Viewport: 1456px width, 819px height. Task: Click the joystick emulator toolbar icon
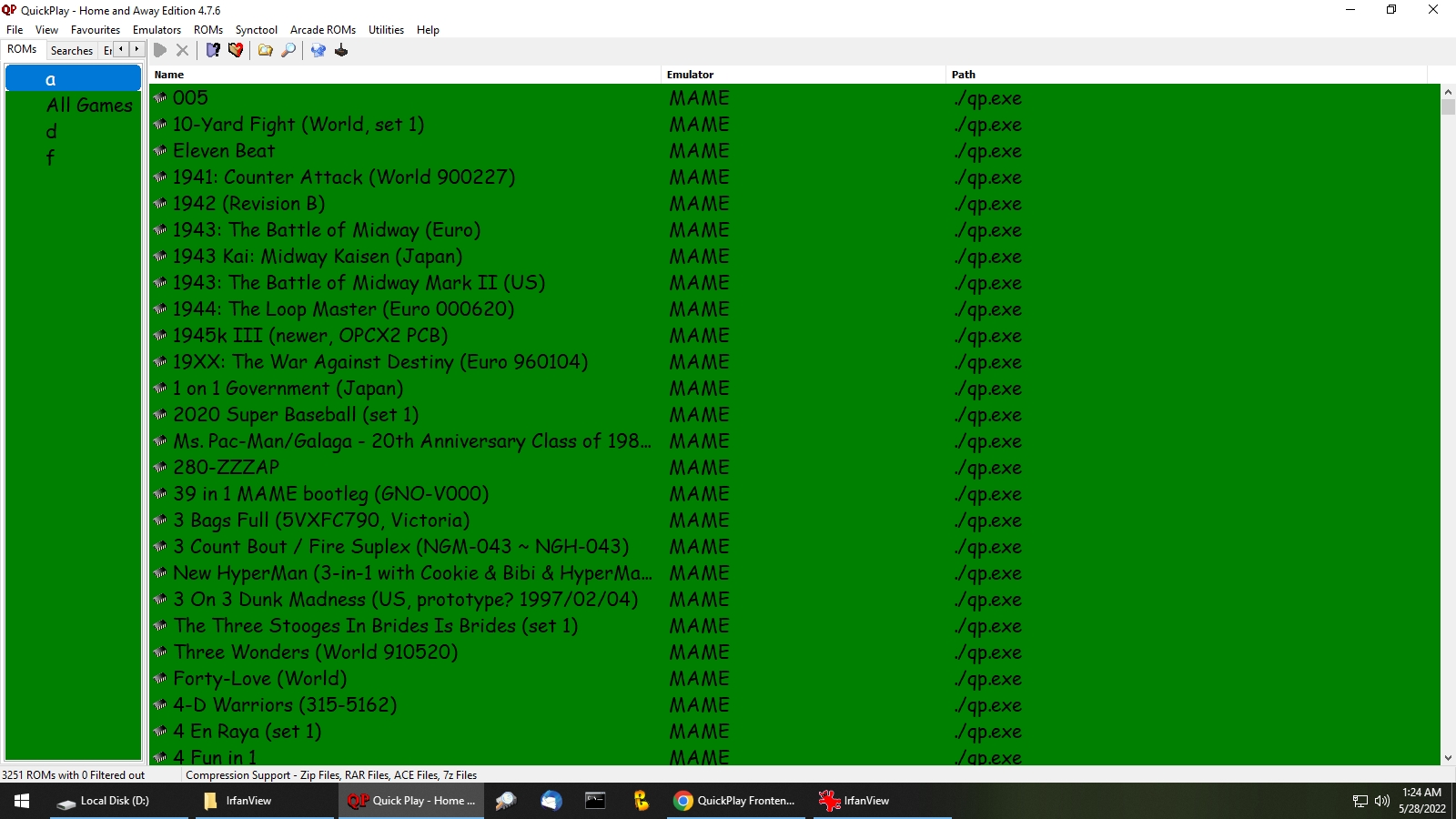(341, 50)
